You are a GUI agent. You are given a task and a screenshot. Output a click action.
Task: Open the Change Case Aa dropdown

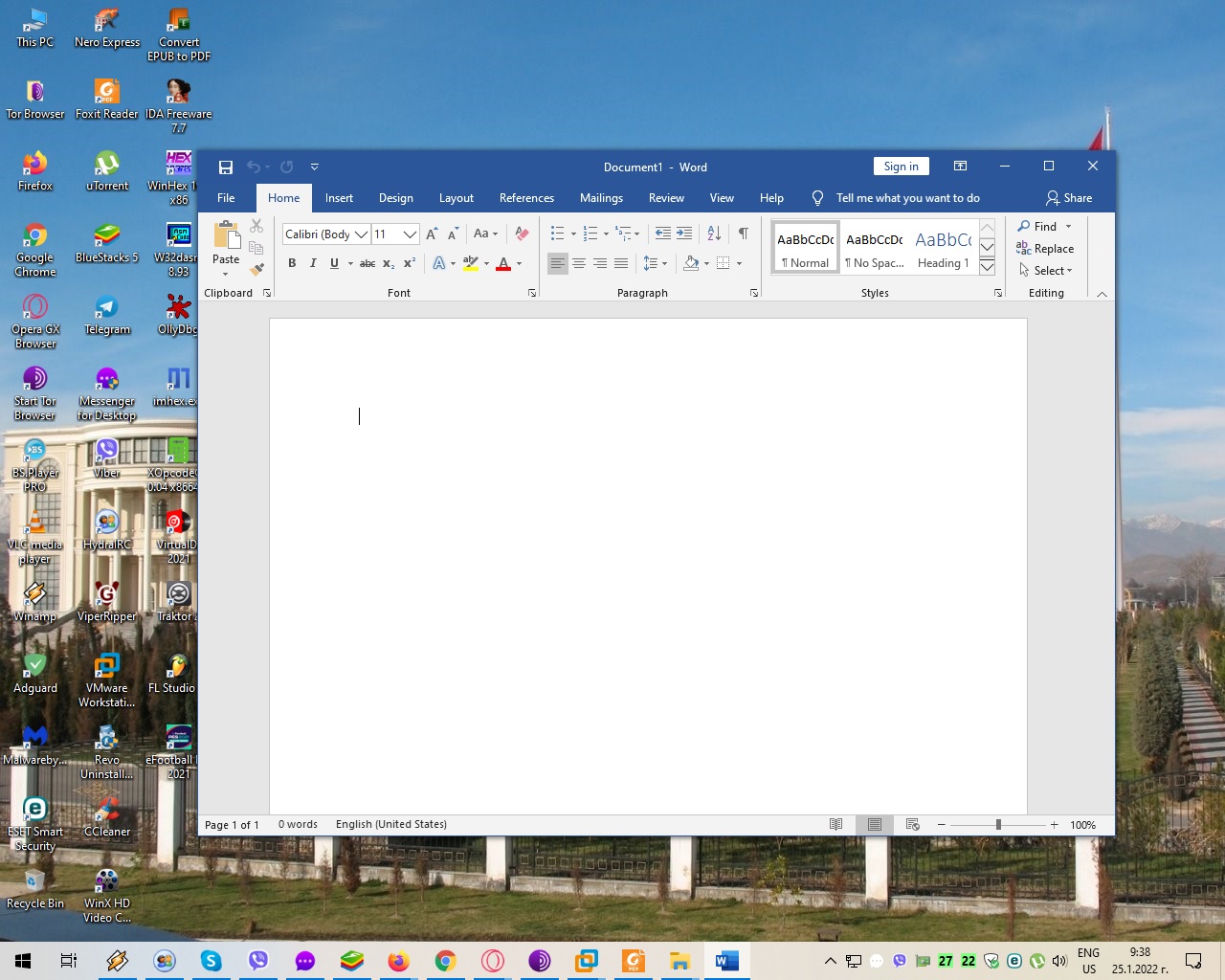[x=485, y=234]
